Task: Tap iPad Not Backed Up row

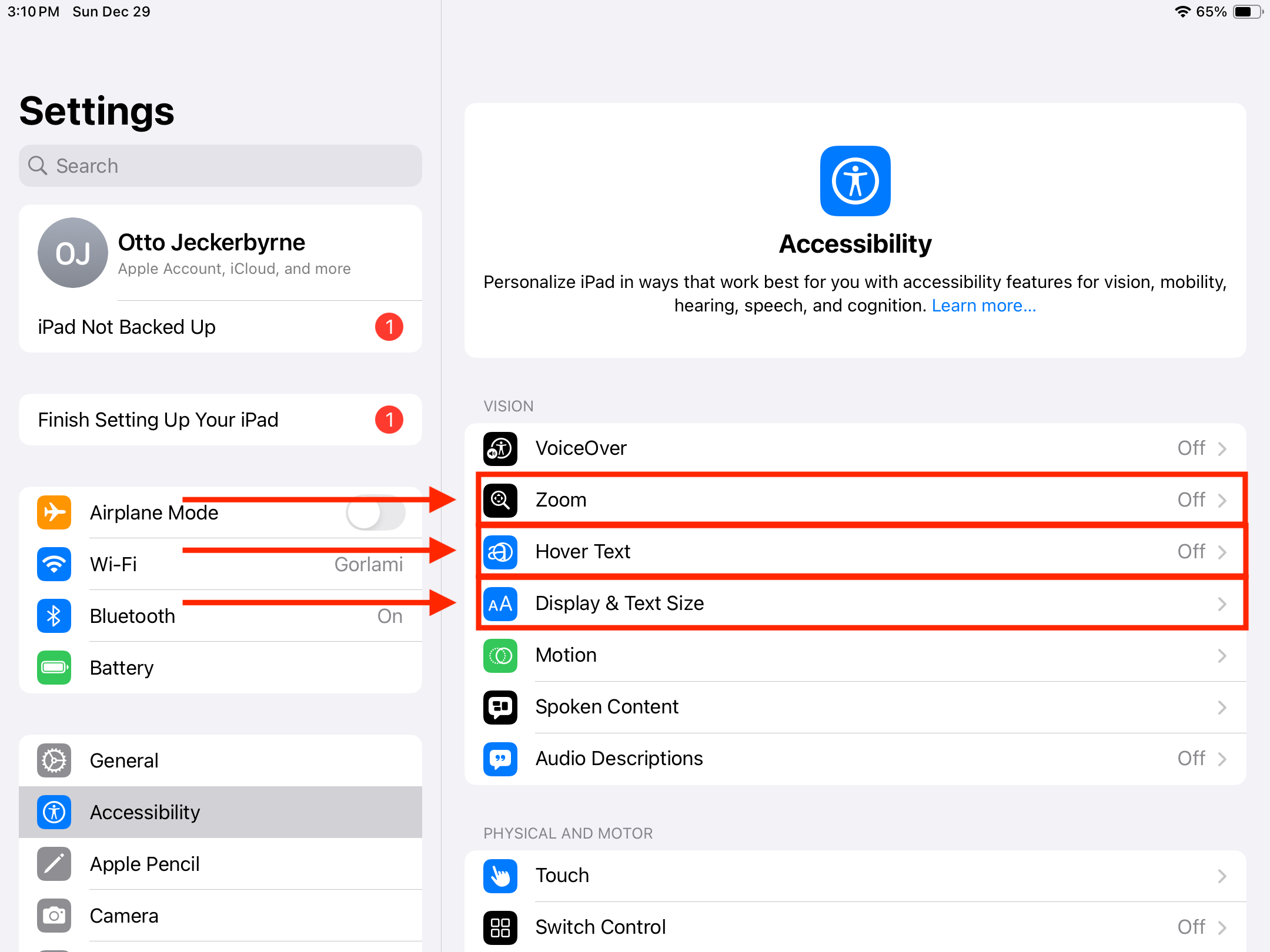Action: 220,327
